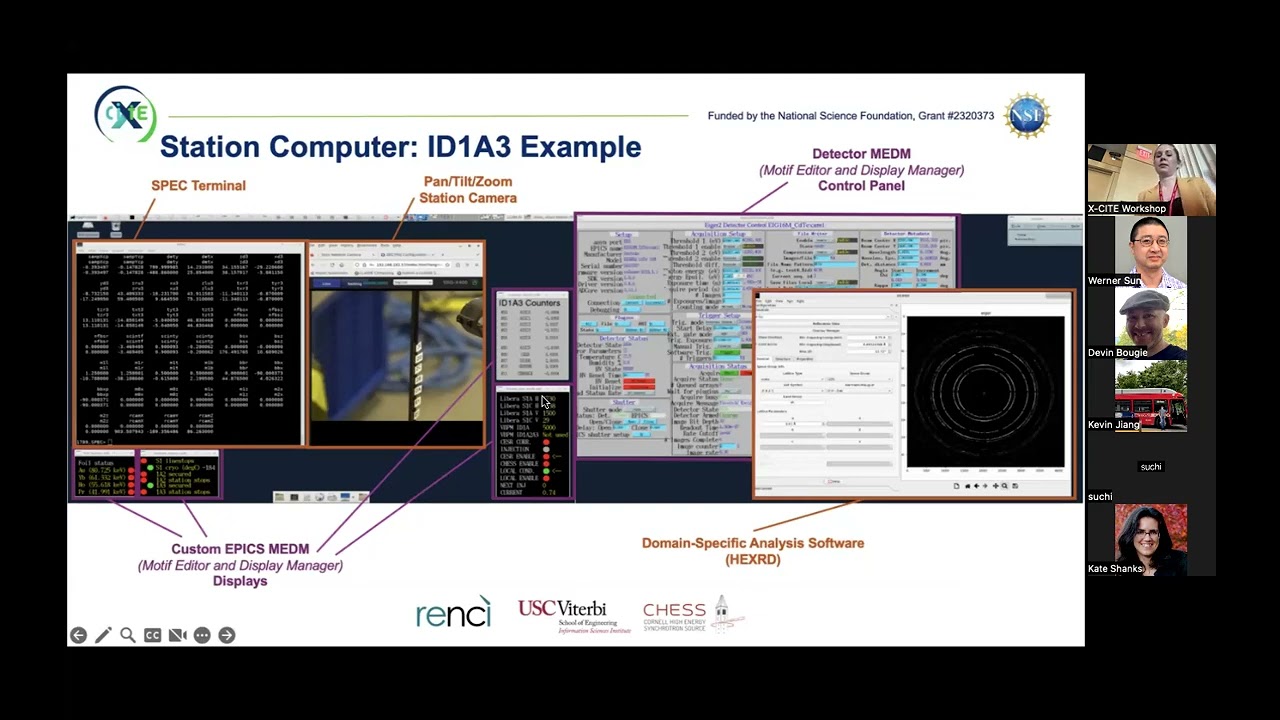
Task: Select Werner Sun's video tile
Action: pos(1151,252)
